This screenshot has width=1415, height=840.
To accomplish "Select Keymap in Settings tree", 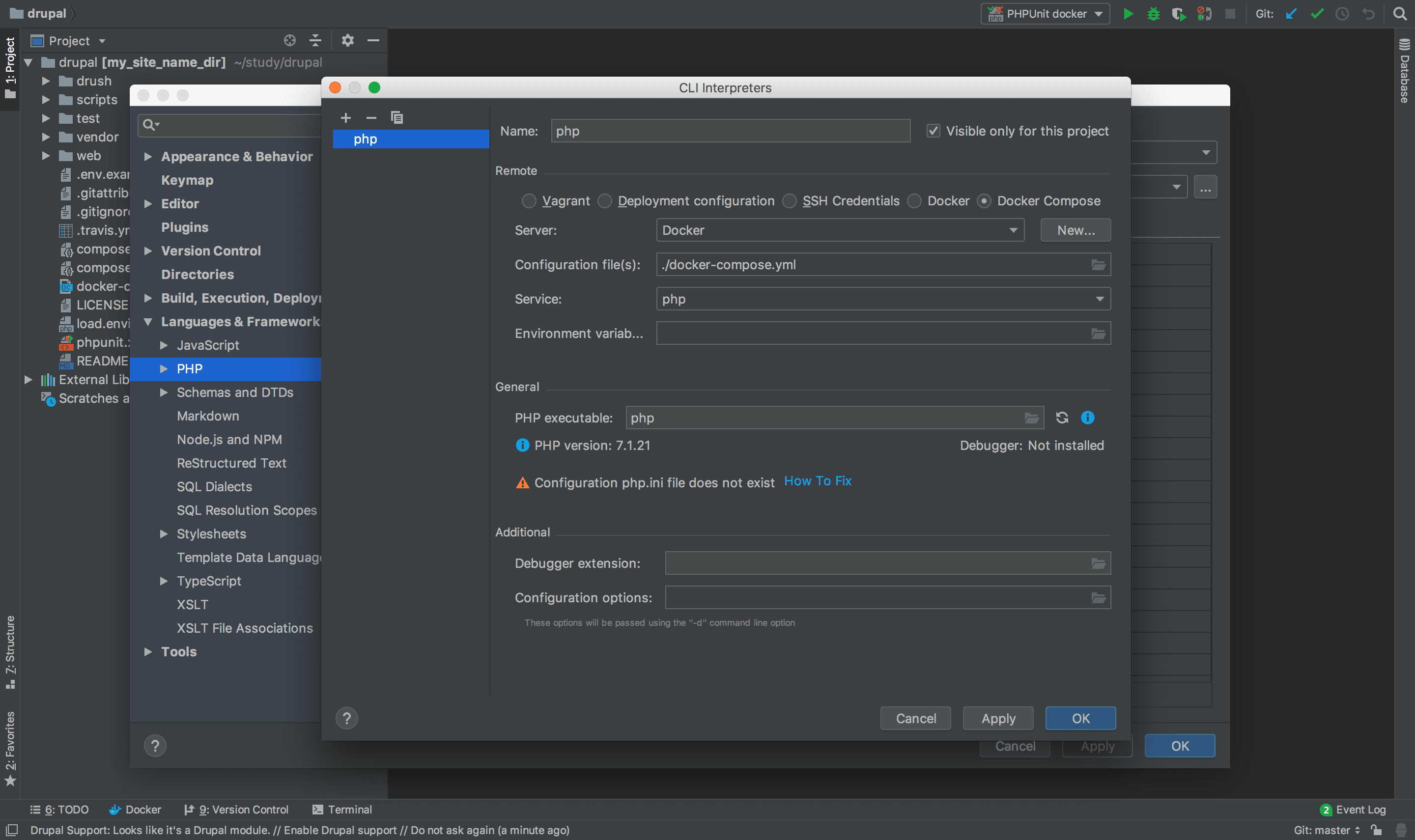I will [187, 181].
